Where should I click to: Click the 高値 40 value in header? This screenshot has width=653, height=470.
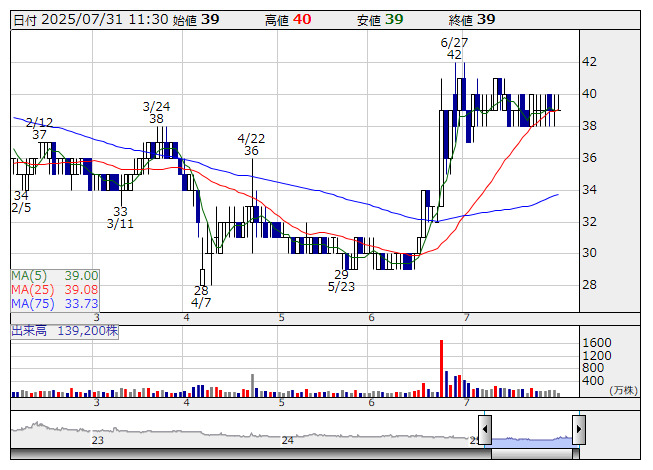coord(288,20)
